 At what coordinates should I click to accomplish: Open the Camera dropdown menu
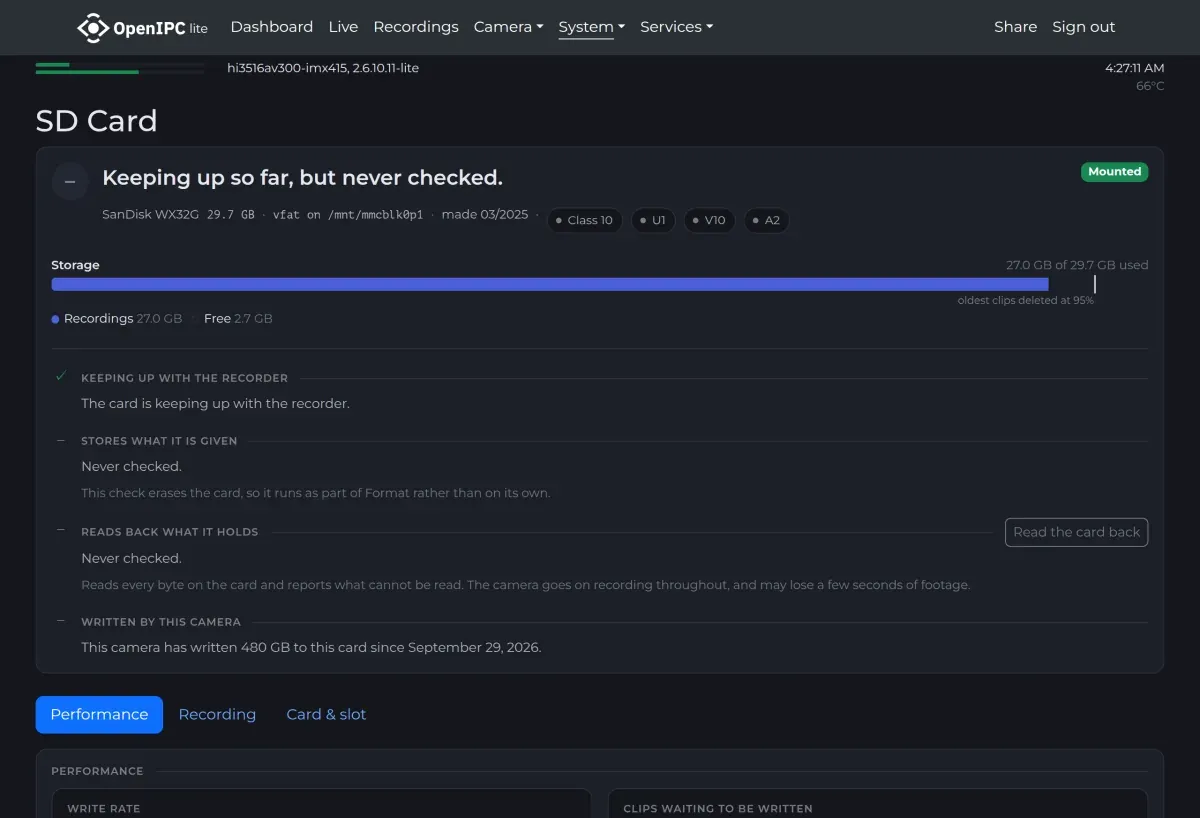(x=508, y=27)
